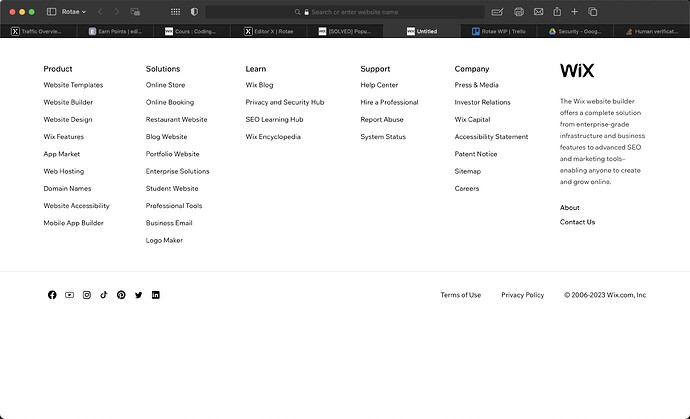Open About link under Wix logo
690x419 pixels.
[x=569, y=208]
